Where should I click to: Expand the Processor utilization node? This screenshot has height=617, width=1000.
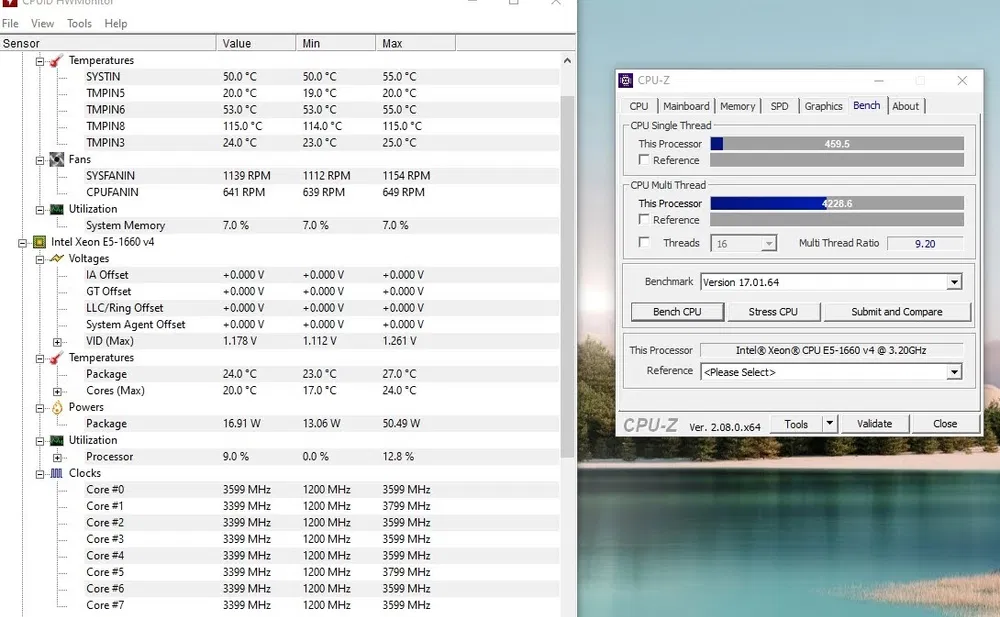click(x=57, y=457)
